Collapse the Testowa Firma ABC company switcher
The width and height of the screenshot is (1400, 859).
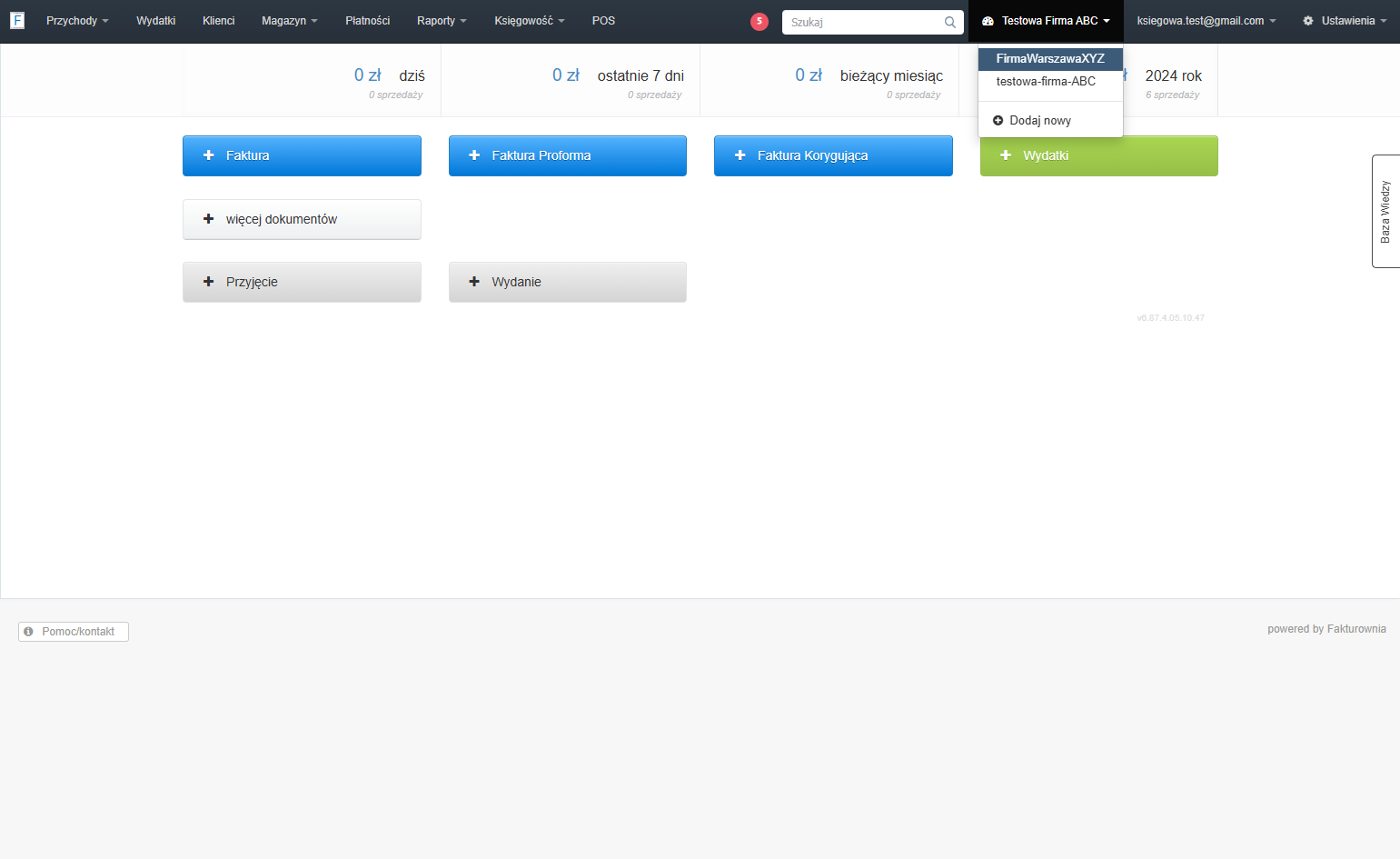(1046, 20)
